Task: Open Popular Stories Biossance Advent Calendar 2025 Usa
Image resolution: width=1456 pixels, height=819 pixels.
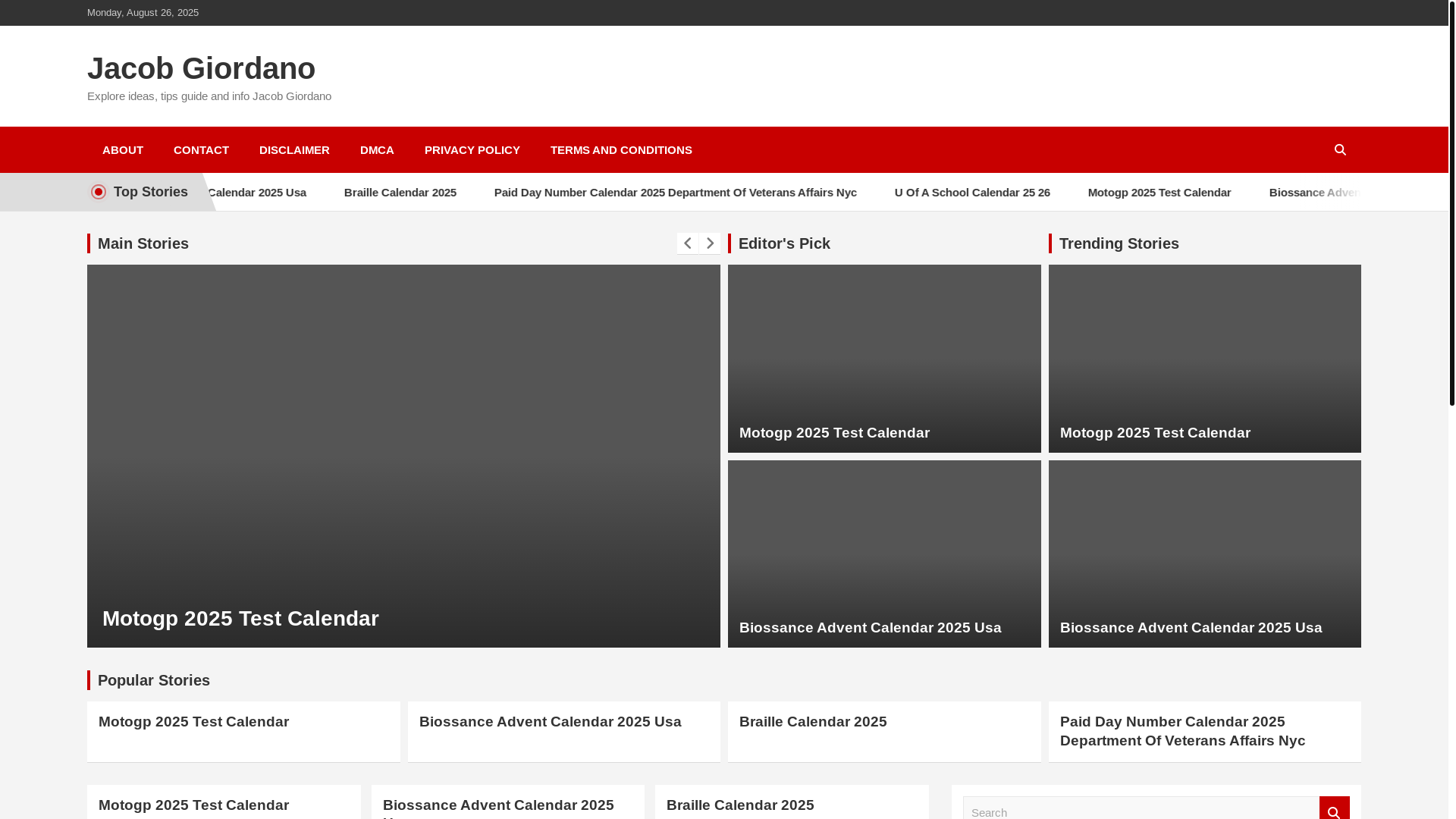Action: (x=550, y=722)
